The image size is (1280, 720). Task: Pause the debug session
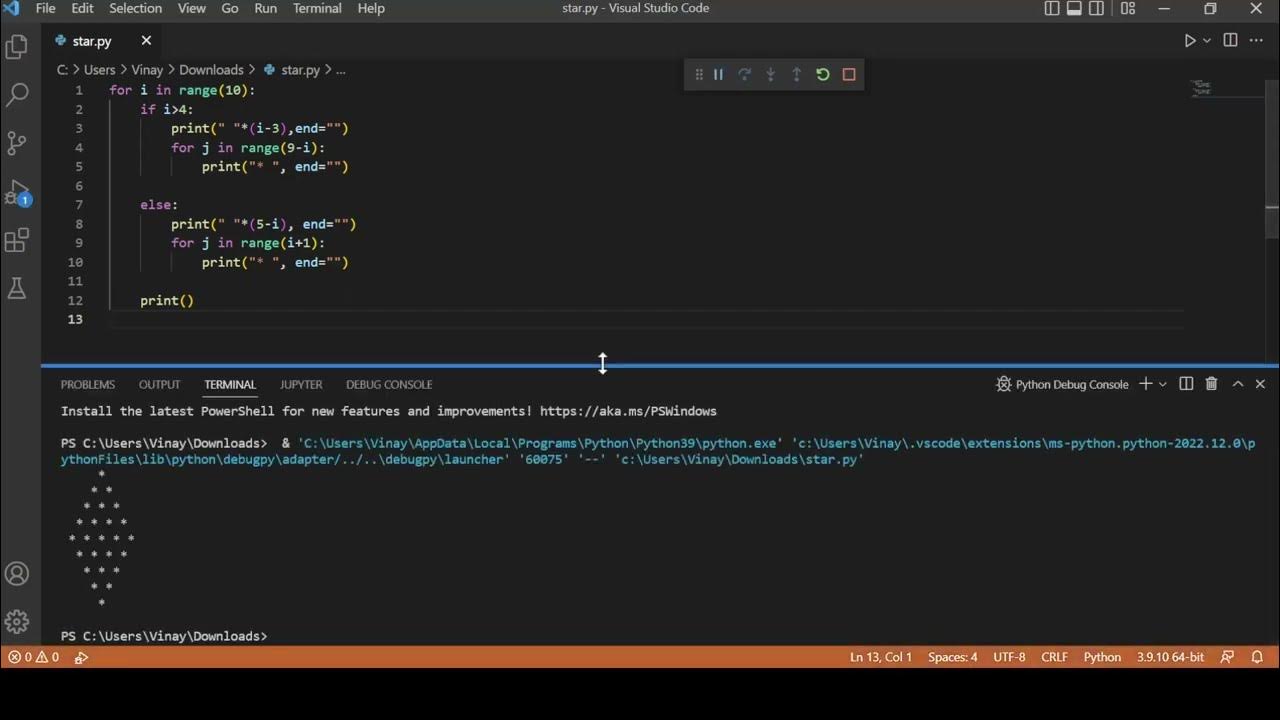click(x=718, y=74)
